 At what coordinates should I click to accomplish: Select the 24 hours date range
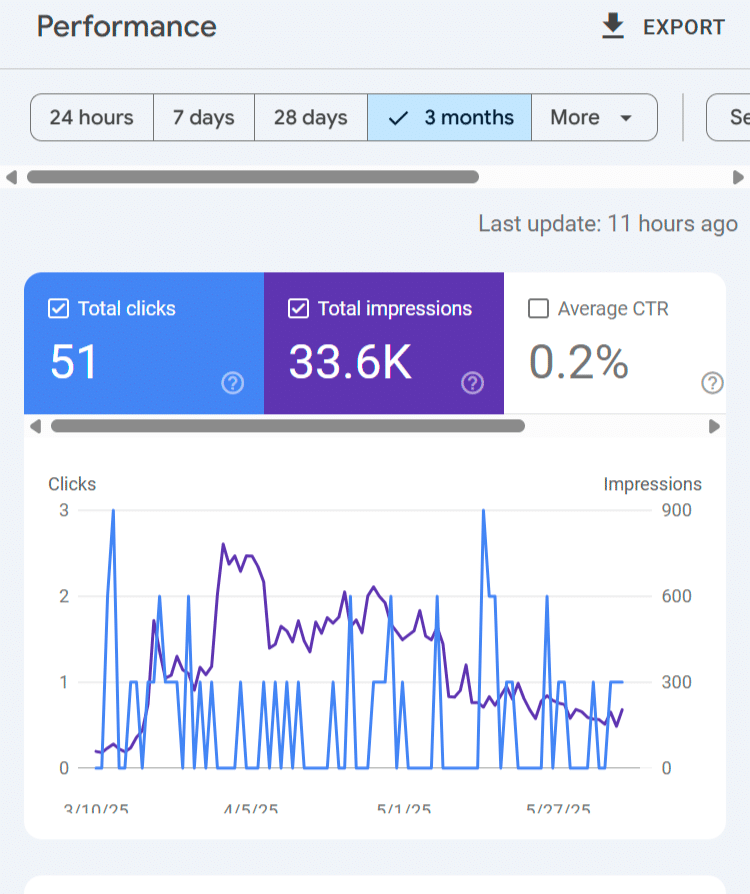coord(91,118)
